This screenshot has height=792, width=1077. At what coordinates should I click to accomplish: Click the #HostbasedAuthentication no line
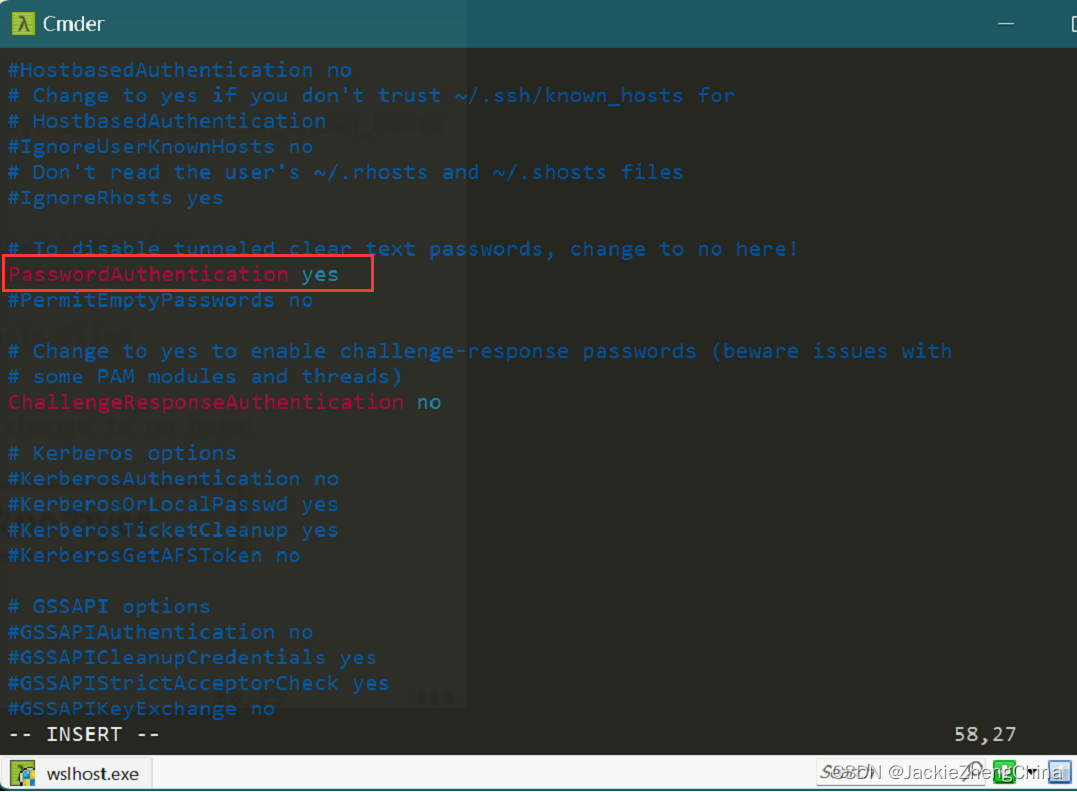point(180,70)
